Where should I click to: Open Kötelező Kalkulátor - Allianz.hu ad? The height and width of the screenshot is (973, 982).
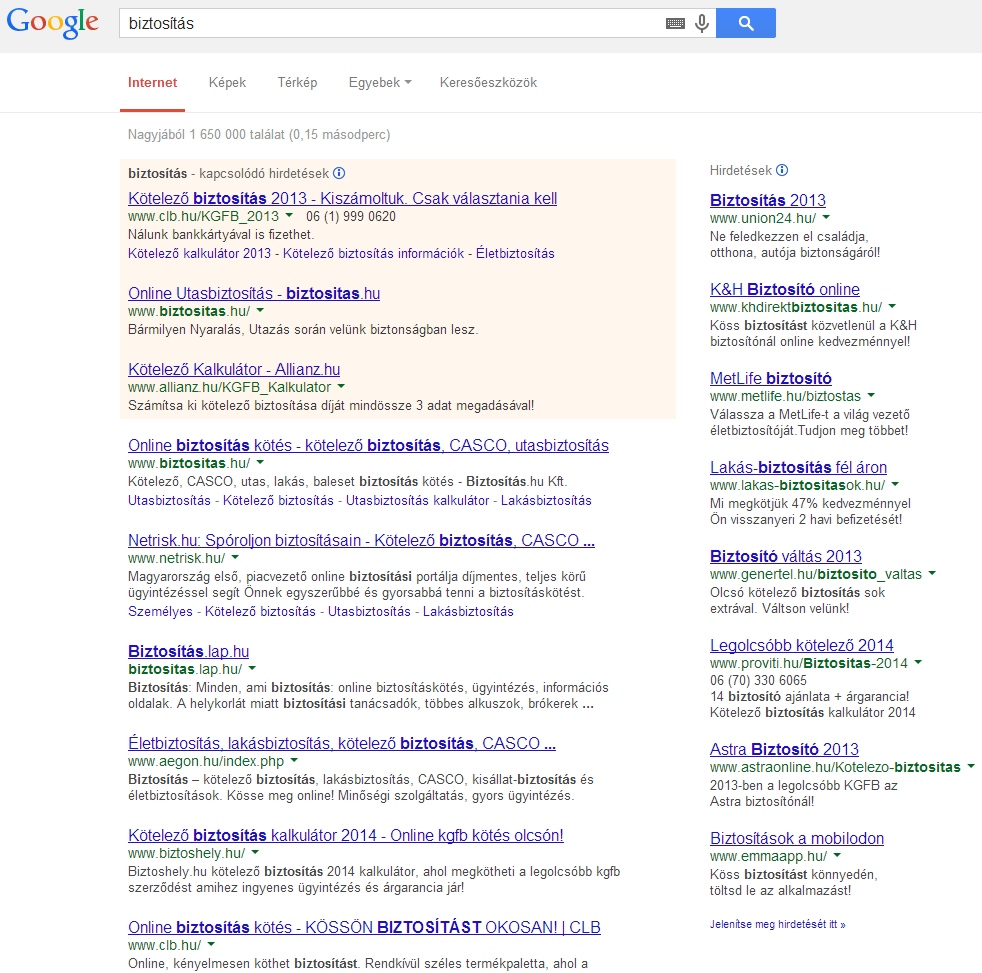[x=234, y=369]
